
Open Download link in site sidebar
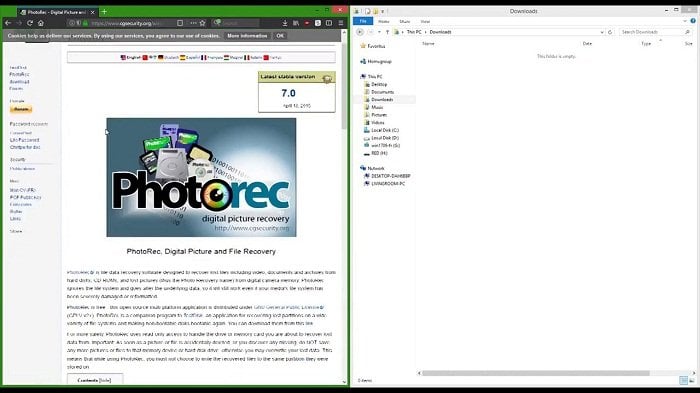[19, 82]
